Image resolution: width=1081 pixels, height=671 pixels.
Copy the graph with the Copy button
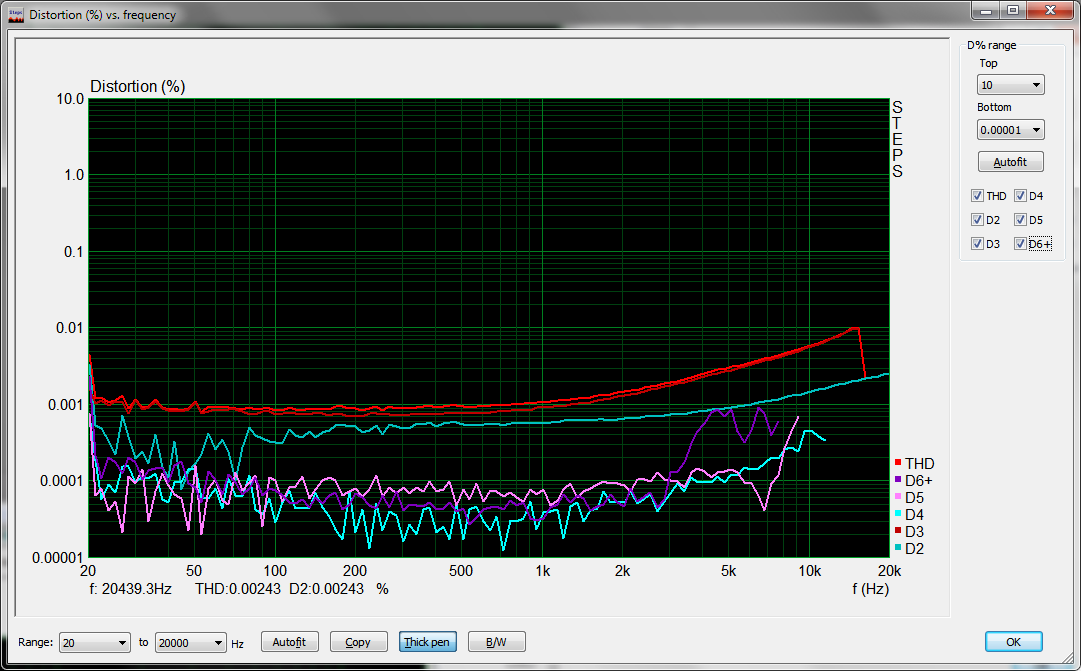pos(357,642)
